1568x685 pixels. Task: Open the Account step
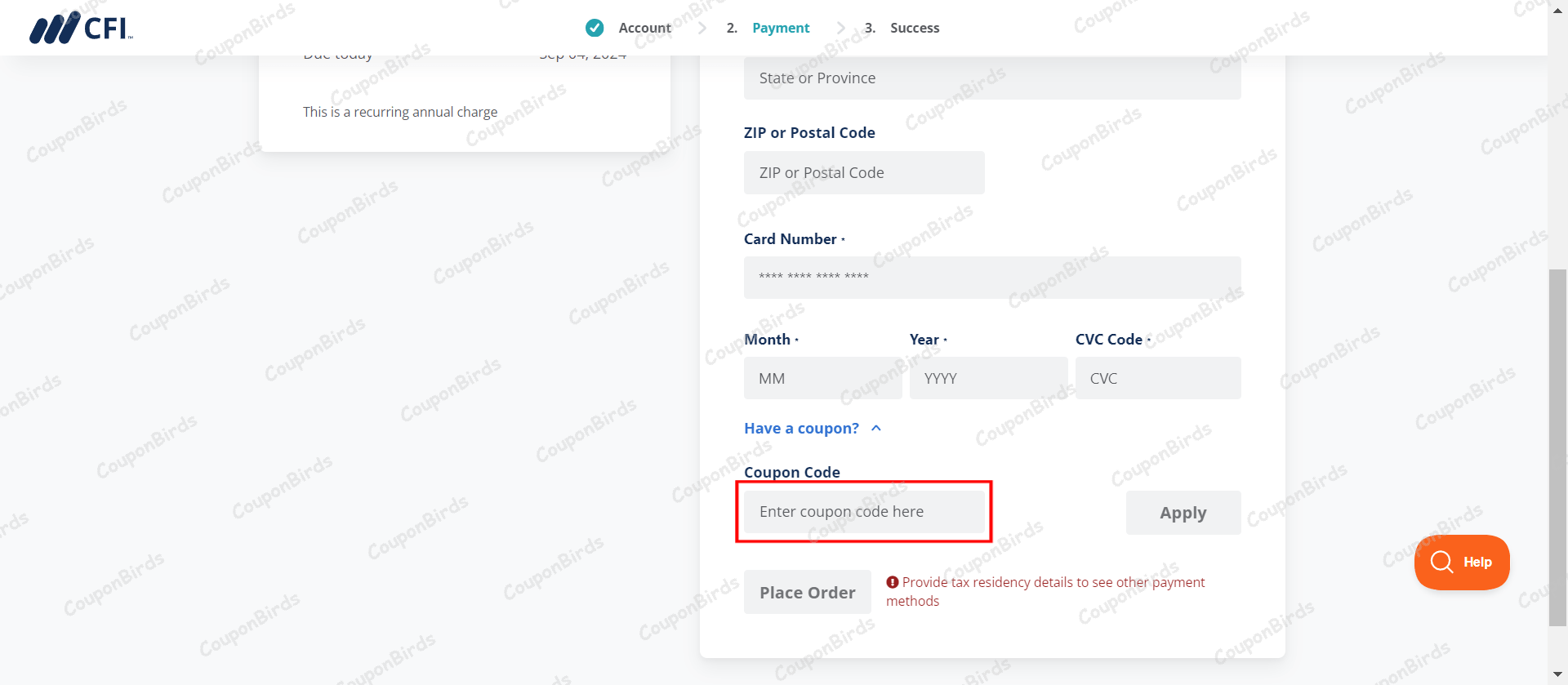point(644,28)
